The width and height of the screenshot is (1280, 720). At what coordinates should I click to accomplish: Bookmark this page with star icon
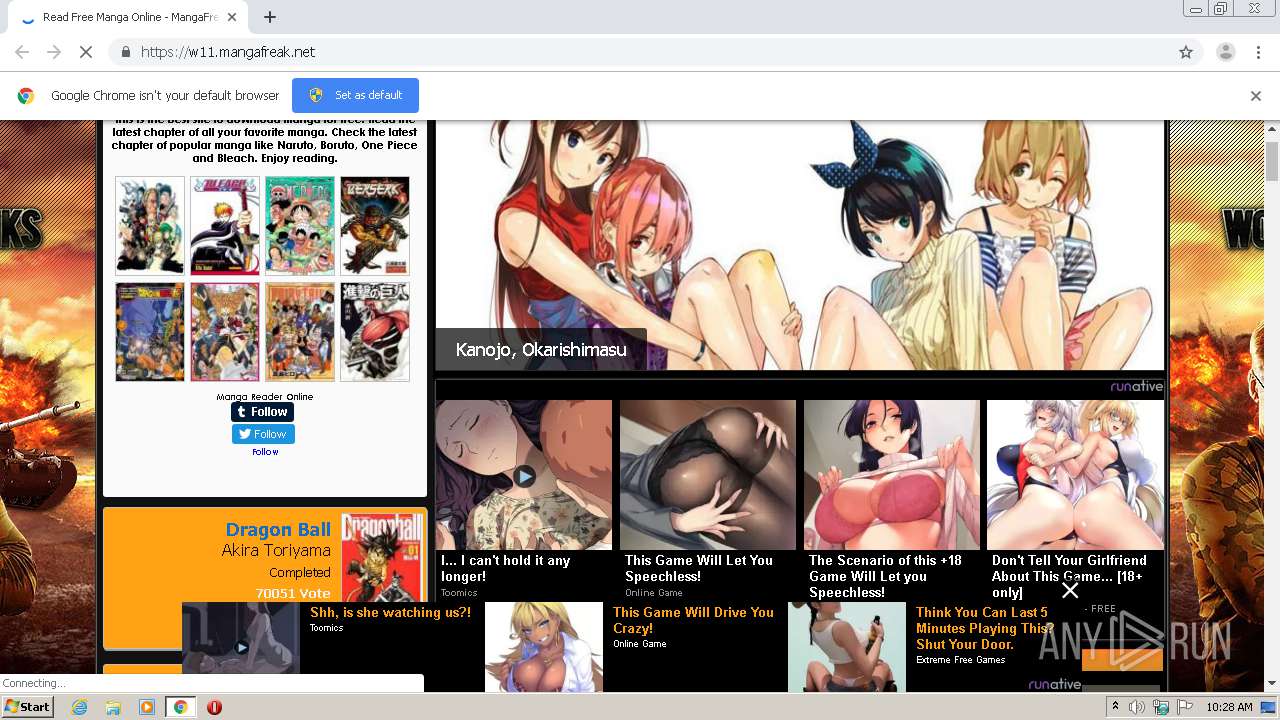[1186, 52]
